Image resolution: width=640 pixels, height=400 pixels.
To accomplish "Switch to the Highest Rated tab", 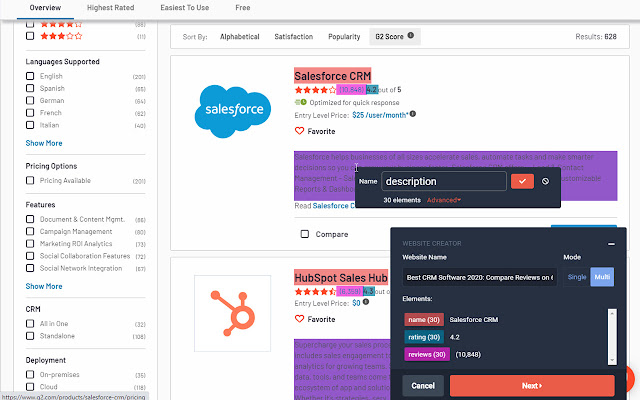I will 110,8.
